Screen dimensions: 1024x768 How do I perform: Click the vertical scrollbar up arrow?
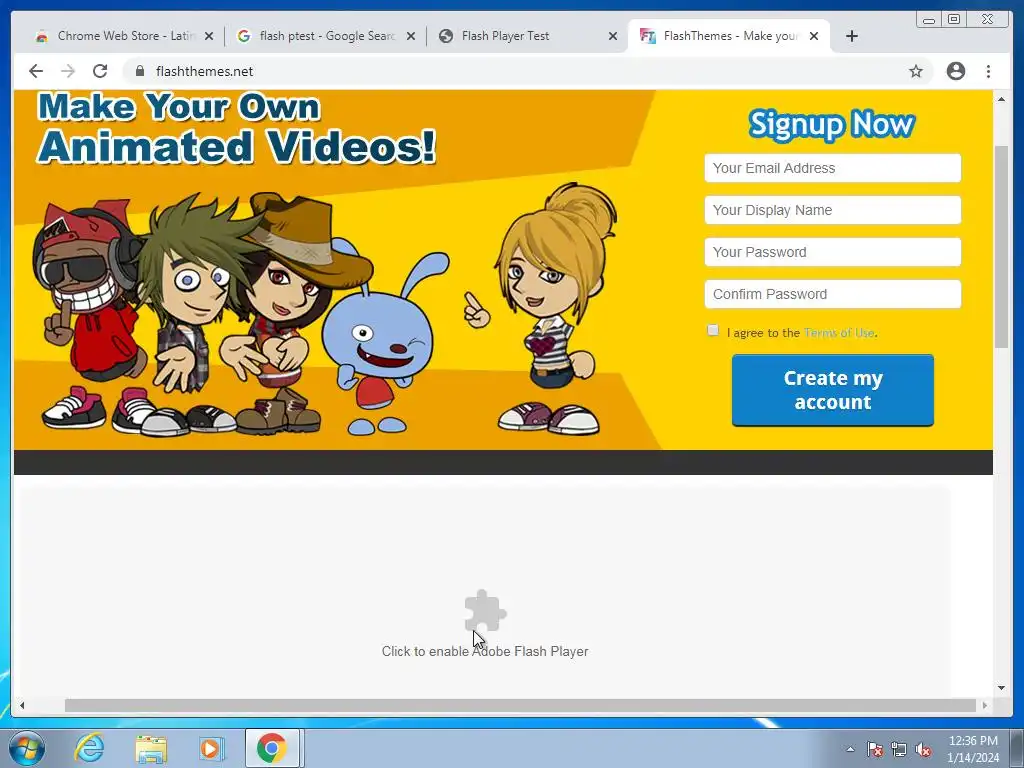click(1001, 99)
